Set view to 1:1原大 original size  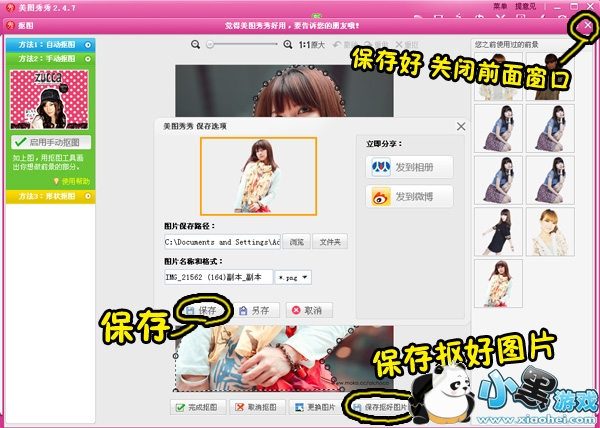(x=311, y=45)
